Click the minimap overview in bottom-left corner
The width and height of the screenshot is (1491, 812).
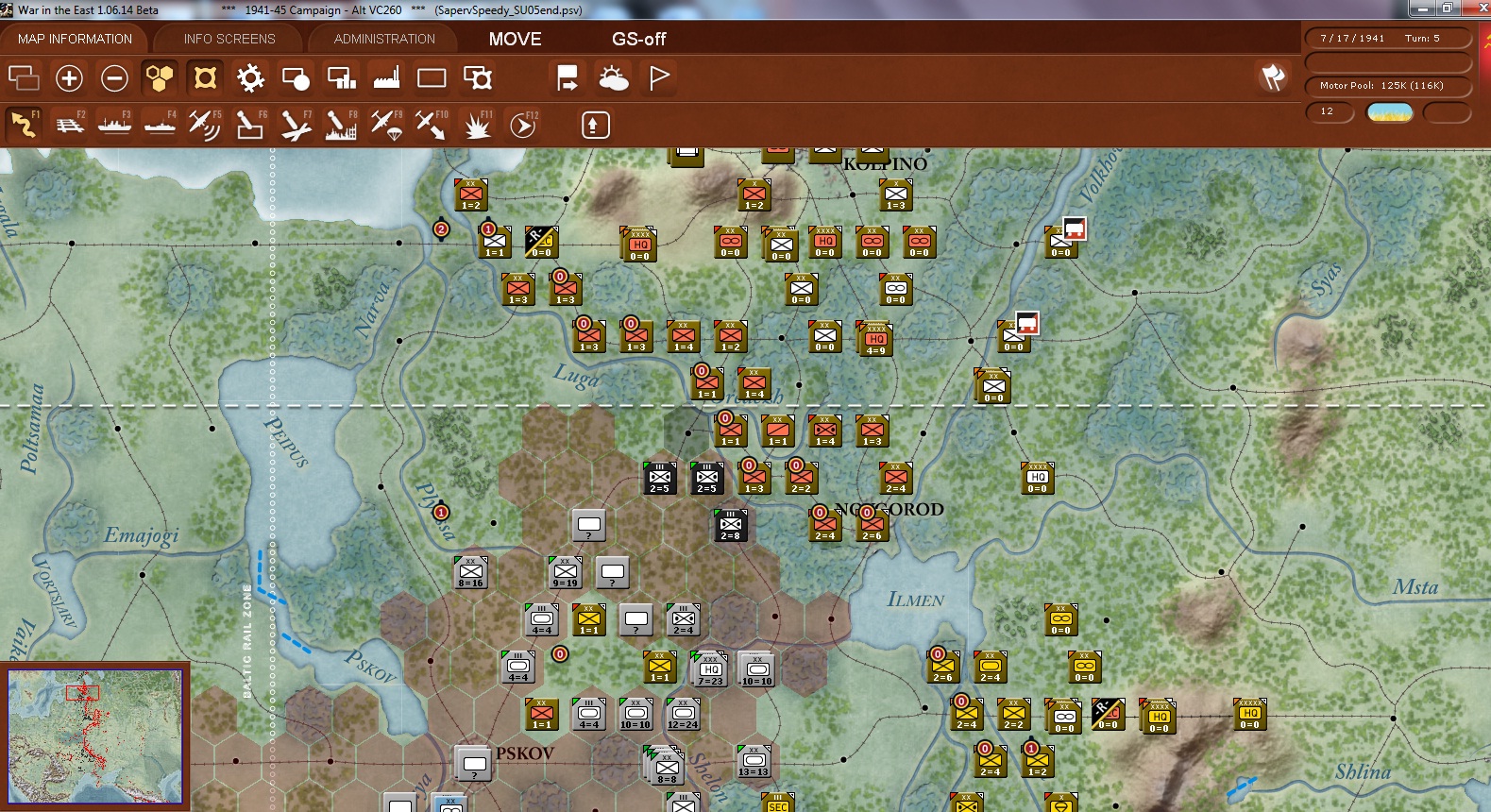95,736
